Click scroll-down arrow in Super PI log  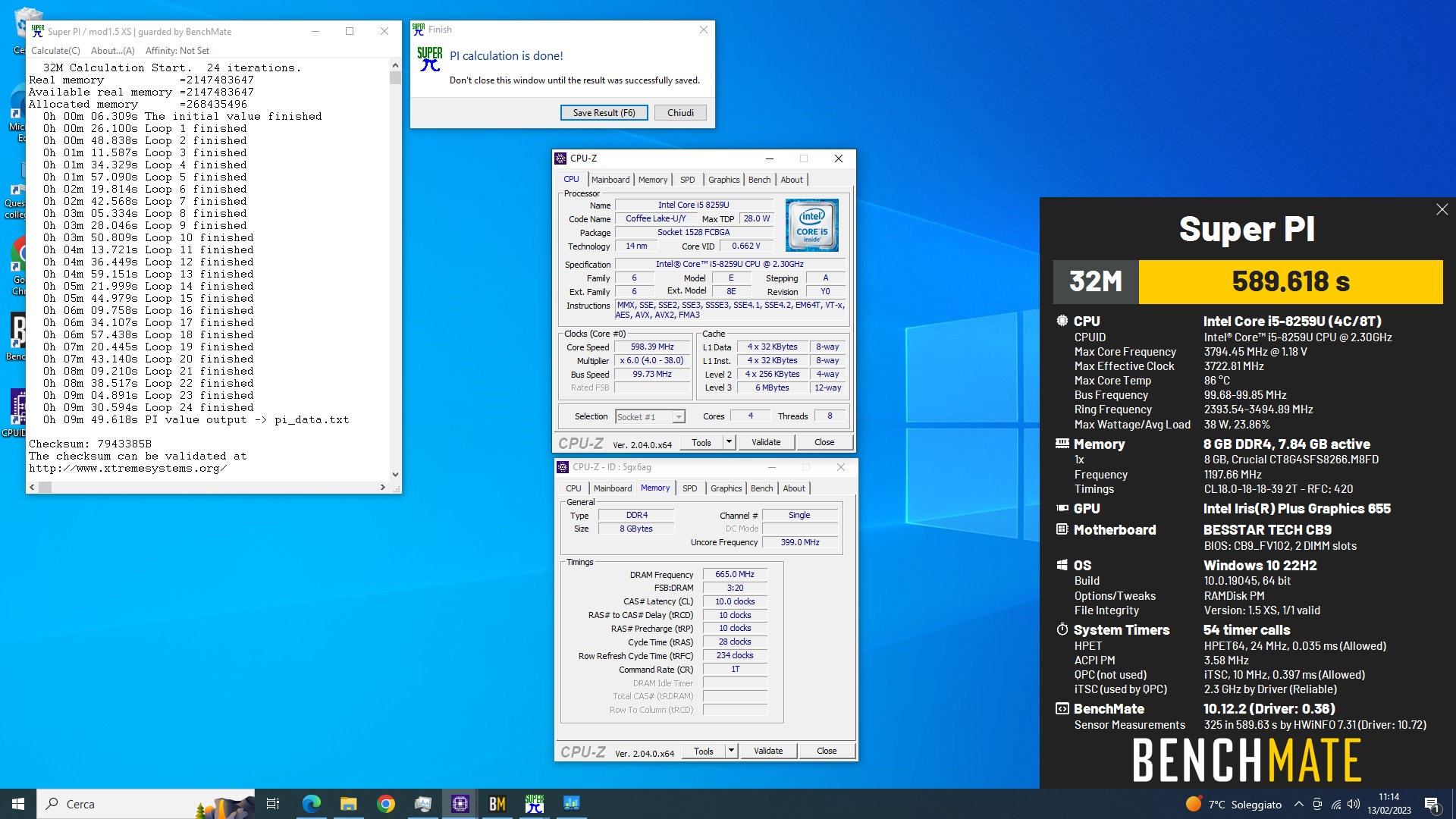click(x=395, y=474)
